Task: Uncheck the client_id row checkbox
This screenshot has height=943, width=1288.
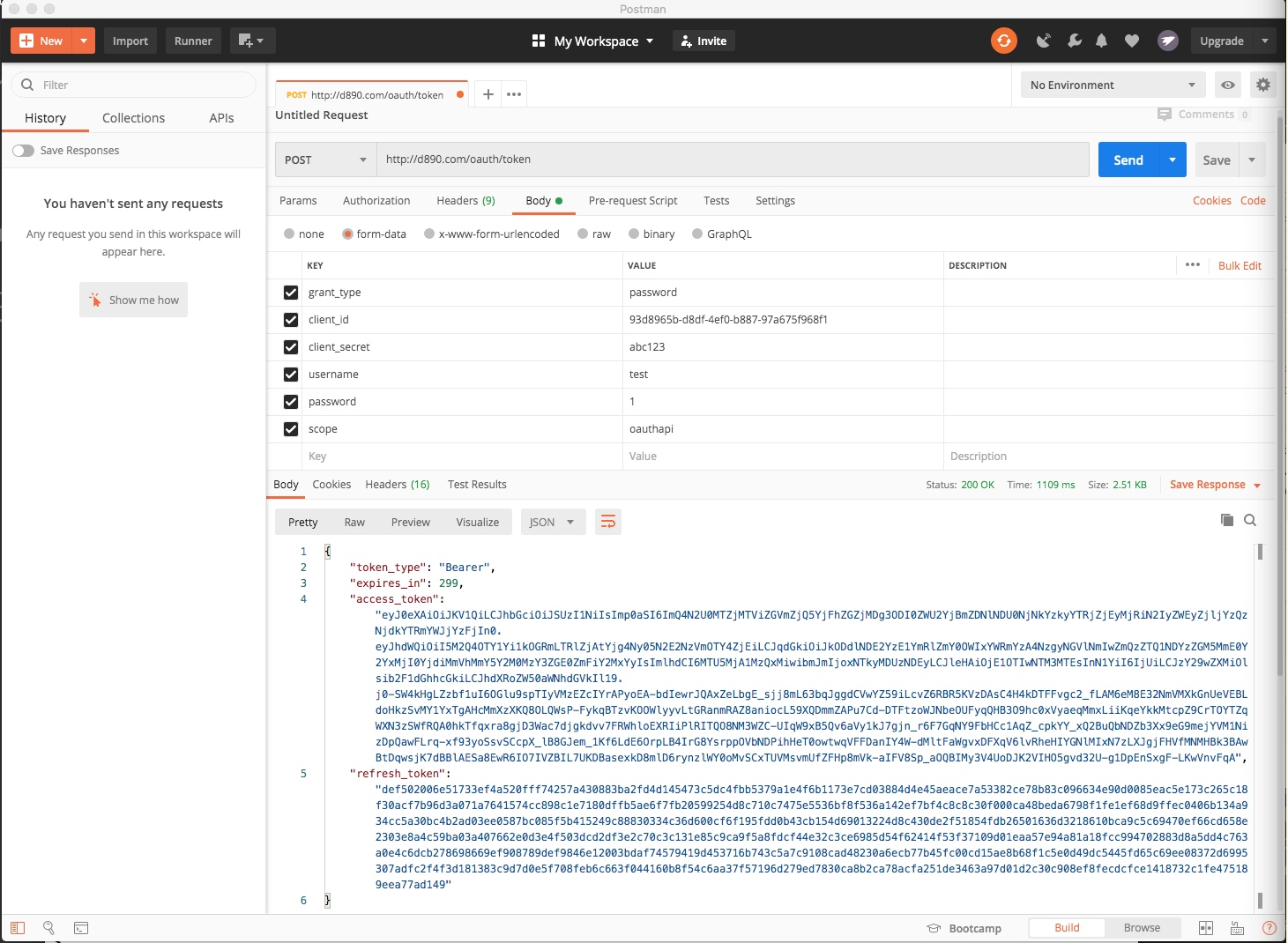Action: click(x=291, y=320)
